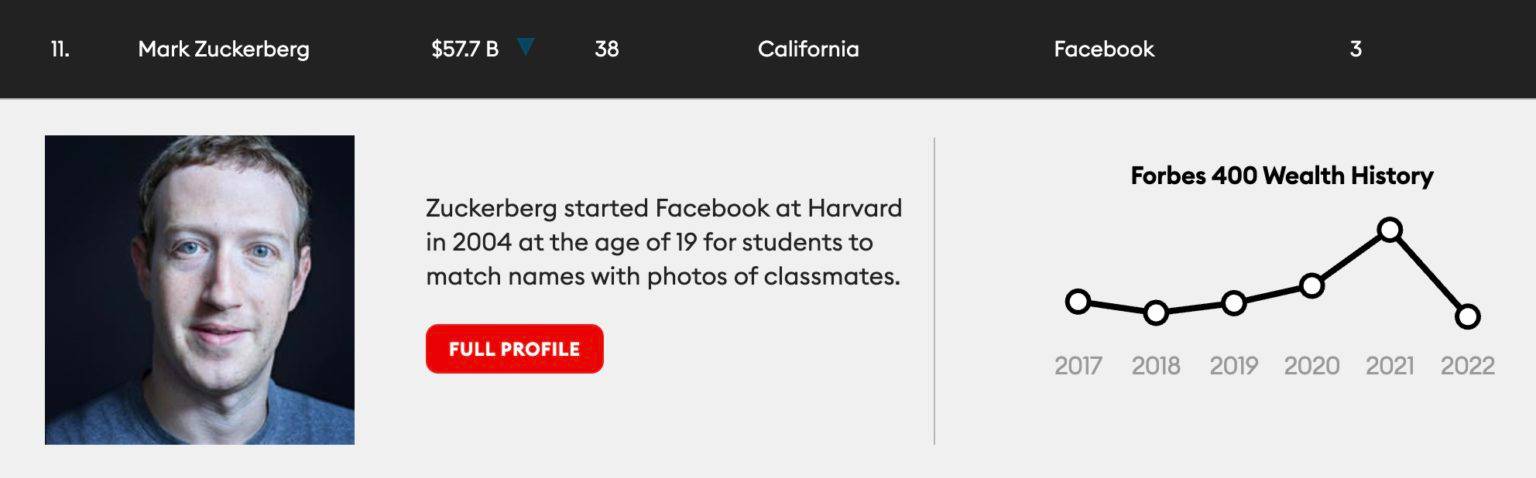This screenshot has height=478, width=1536.
Task: Select the 2021 peak point on the wealth chart
Action: click(x=1389, y=230)
